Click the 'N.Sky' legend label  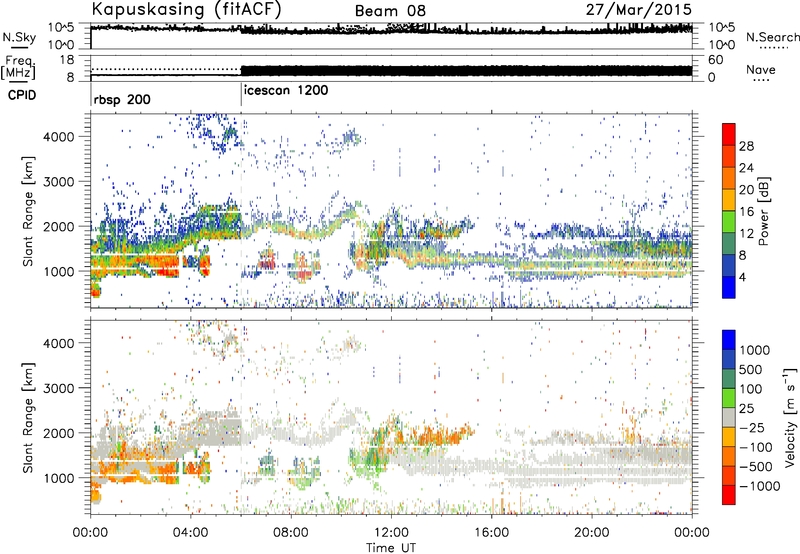pos(19,37)
